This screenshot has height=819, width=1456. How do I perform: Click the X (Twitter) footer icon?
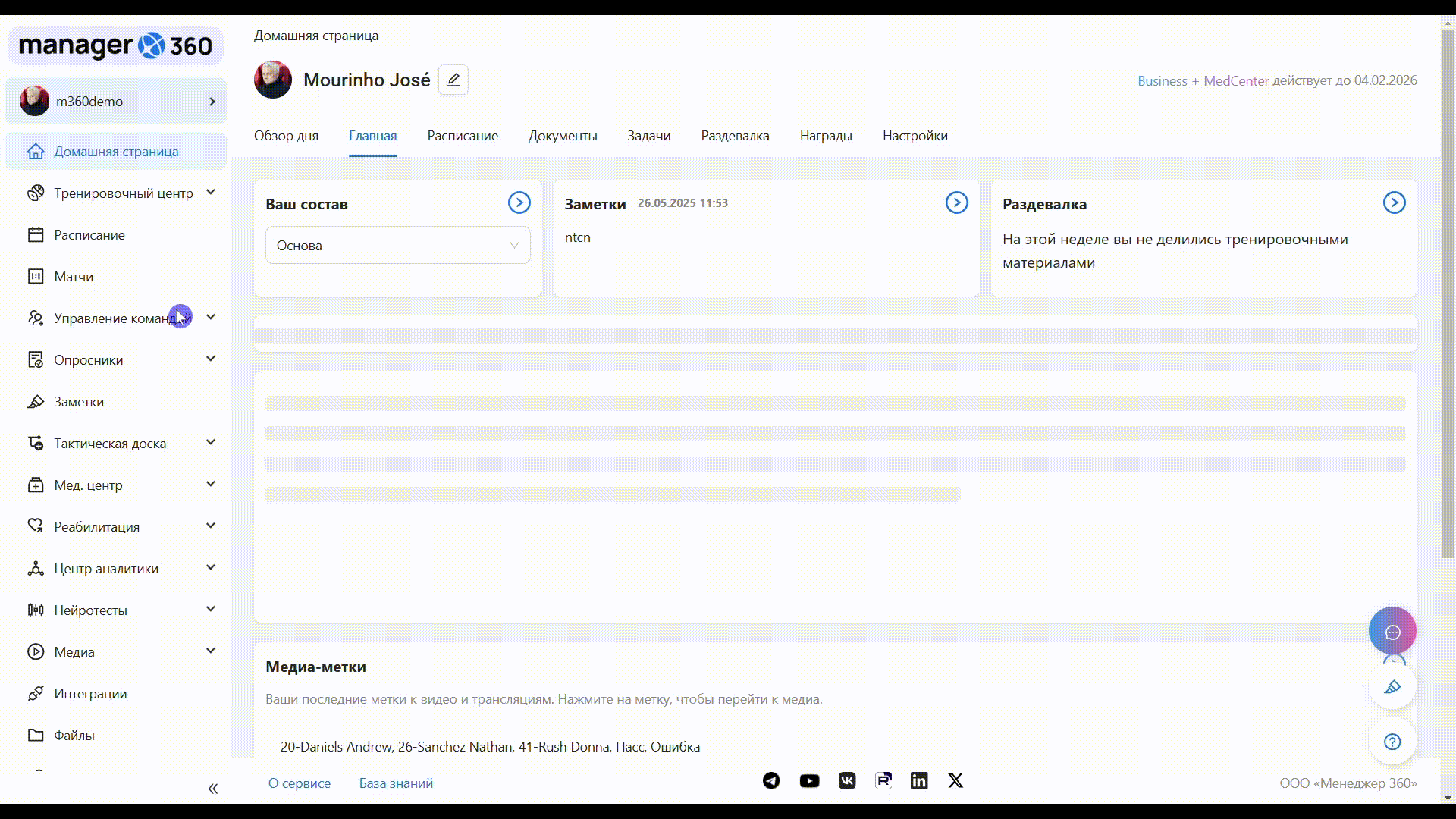[x=955, y=780]
